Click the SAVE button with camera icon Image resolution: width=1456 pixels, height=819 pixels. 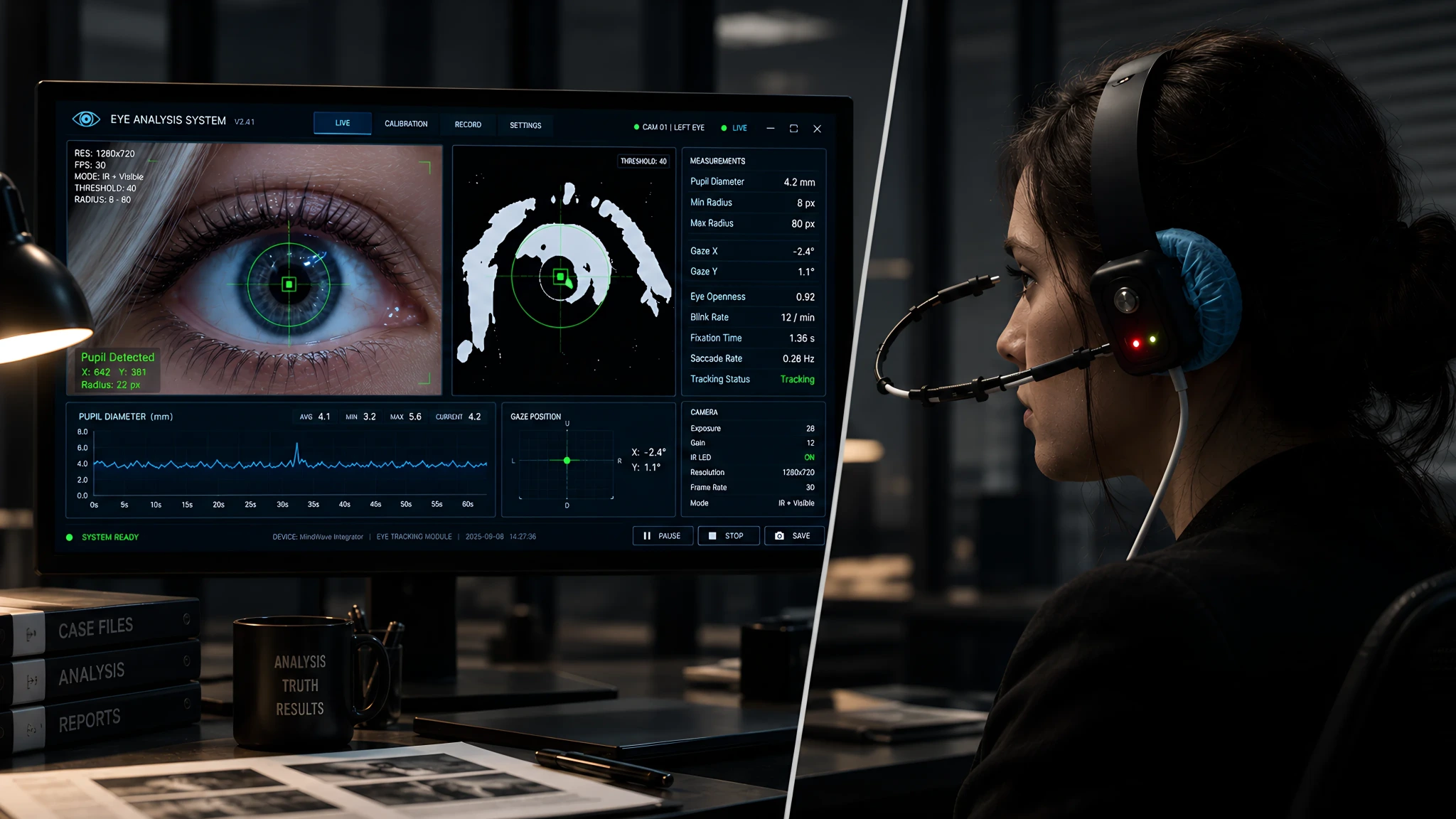[x=794, y=536]
